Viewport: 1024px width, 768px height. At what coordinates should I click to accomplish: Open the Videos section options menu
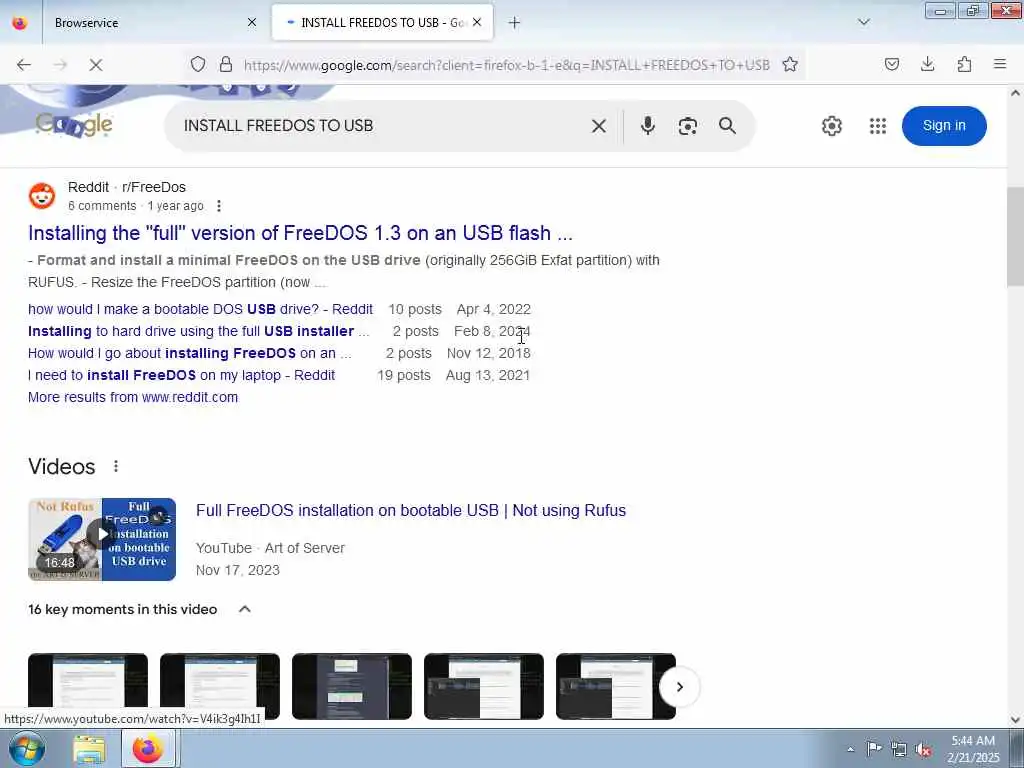pyautogui.click(x=116, y=466)
